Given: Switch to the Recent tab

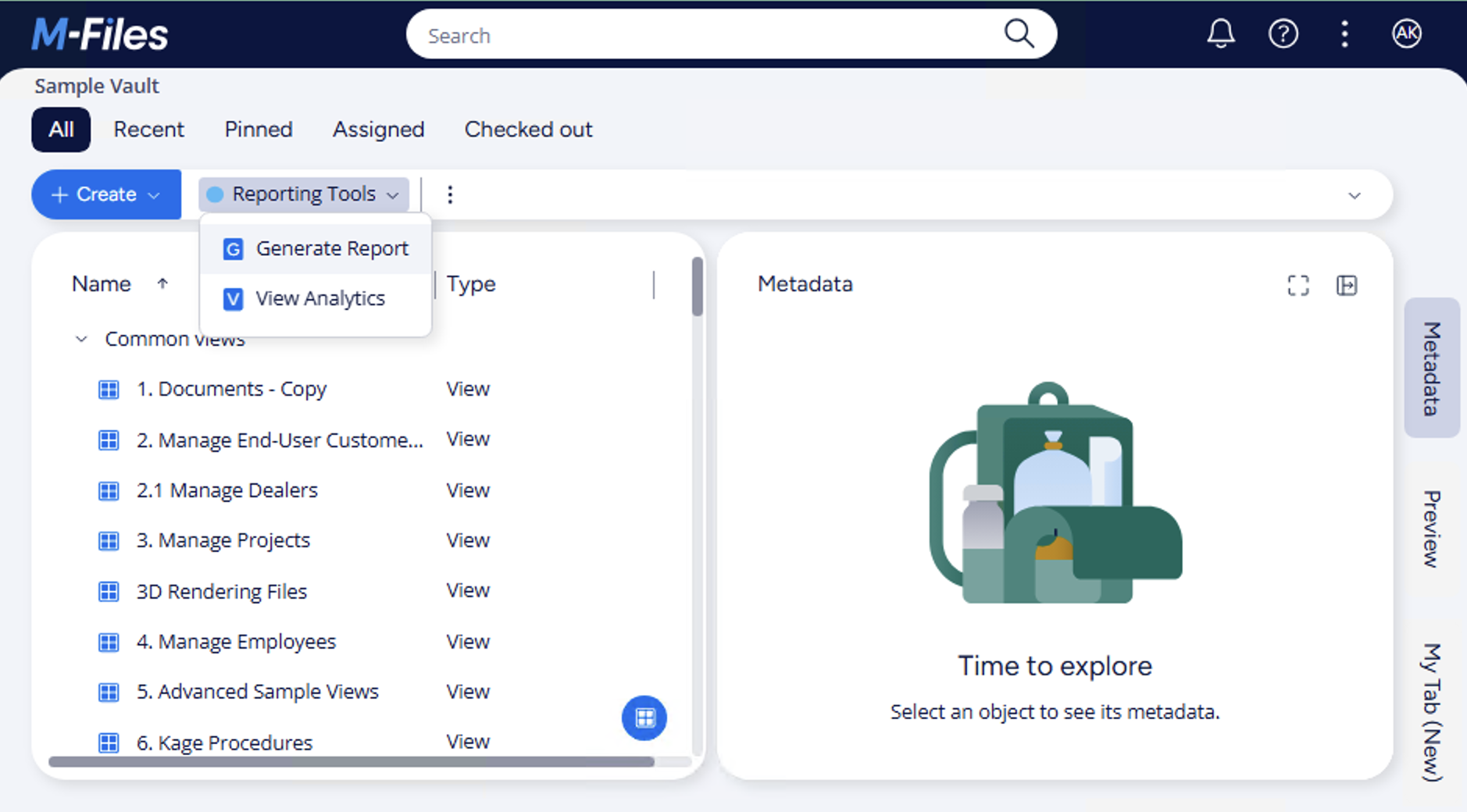Looking at the screenshot, I should click(148, 130).
